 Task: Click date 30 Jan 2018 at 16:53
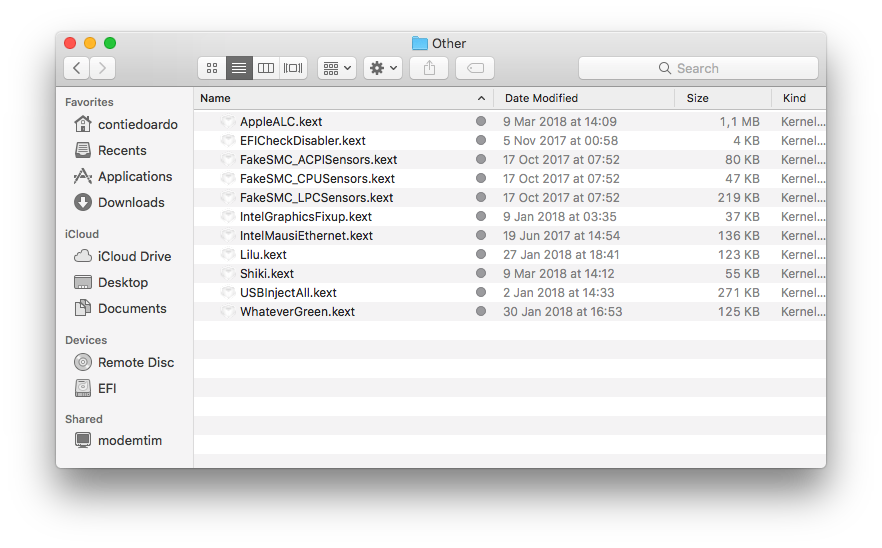click(x=562, y=312)
